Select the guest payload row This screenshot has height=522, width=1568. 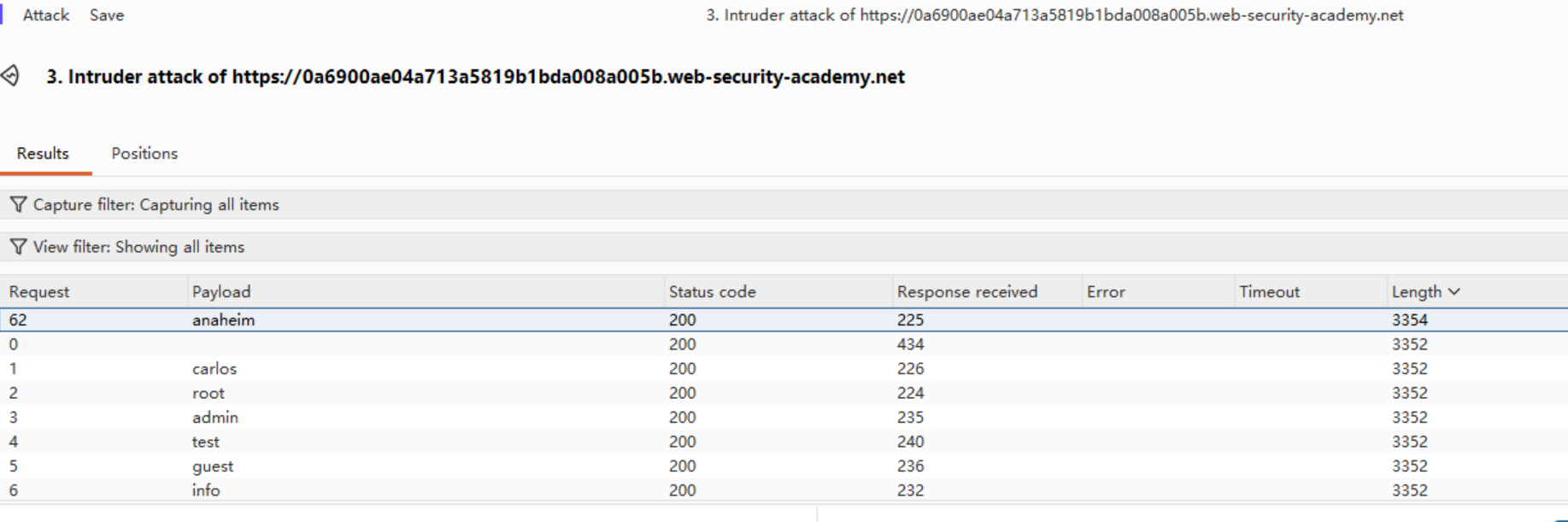(x=784, y=466)
